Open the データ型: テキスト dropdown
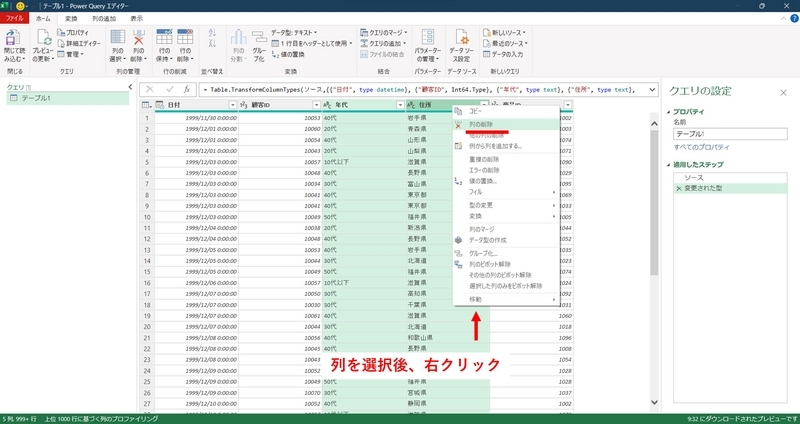Viewport: 800px width, 424px height. tap(293, 32)
